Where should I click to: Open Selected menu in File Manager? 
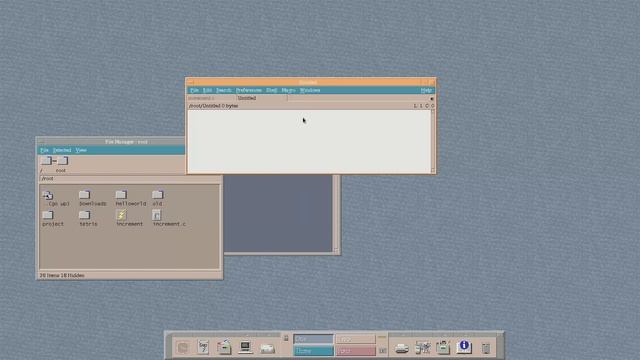[62, 150]
